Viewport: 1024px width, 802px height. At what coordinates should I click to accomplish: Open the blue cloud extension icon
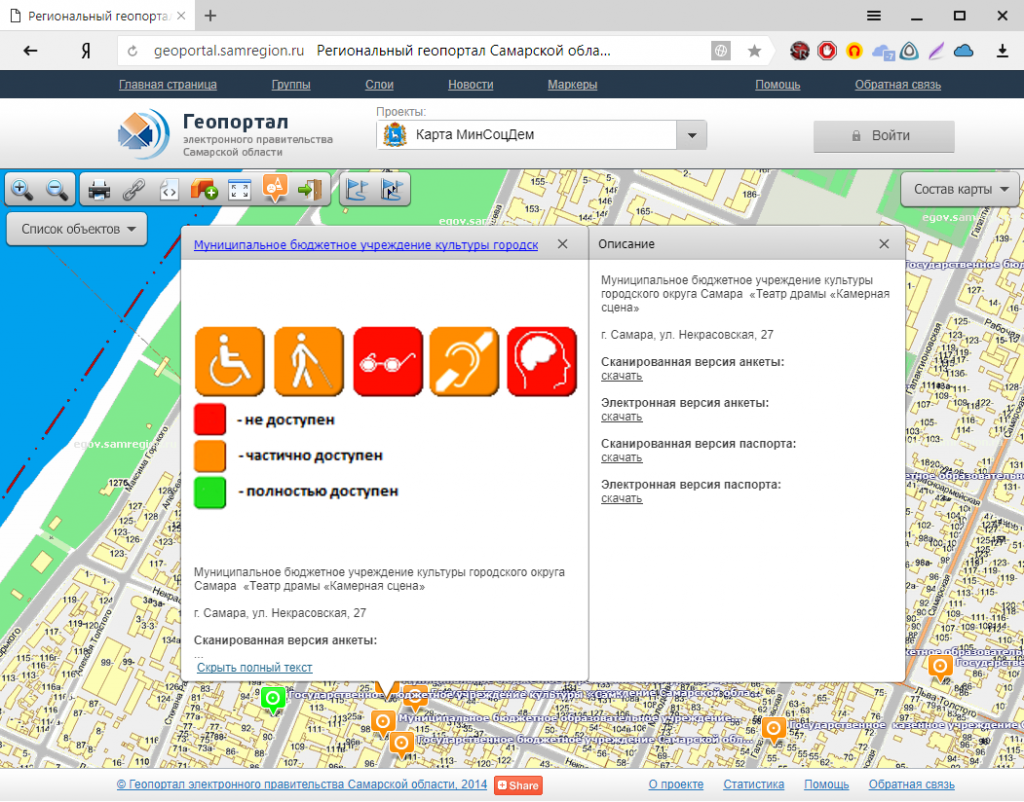tap(963, 51)
